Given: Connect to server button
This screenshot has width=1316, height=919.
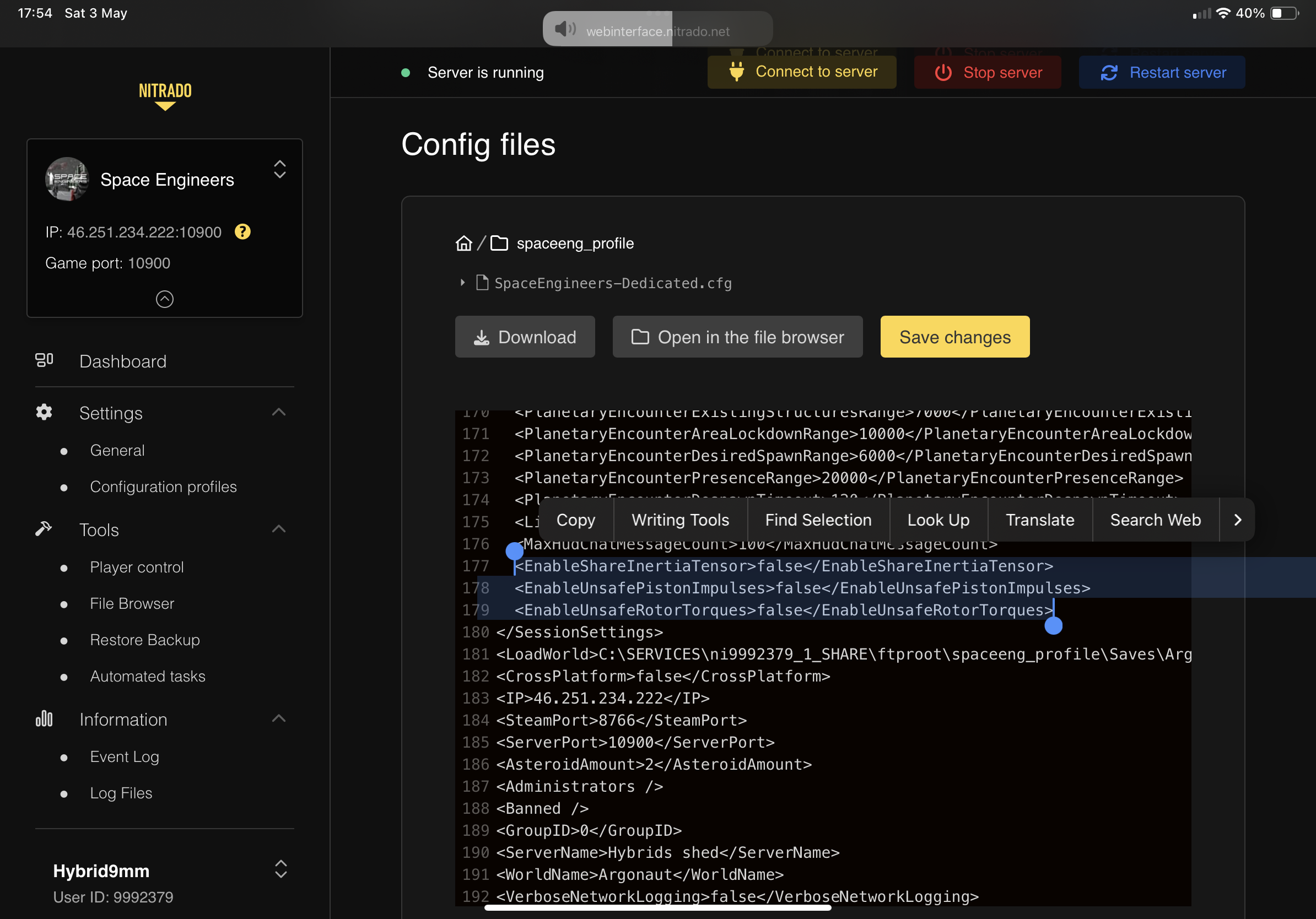Looking at the screenshot, I should 801,72.
